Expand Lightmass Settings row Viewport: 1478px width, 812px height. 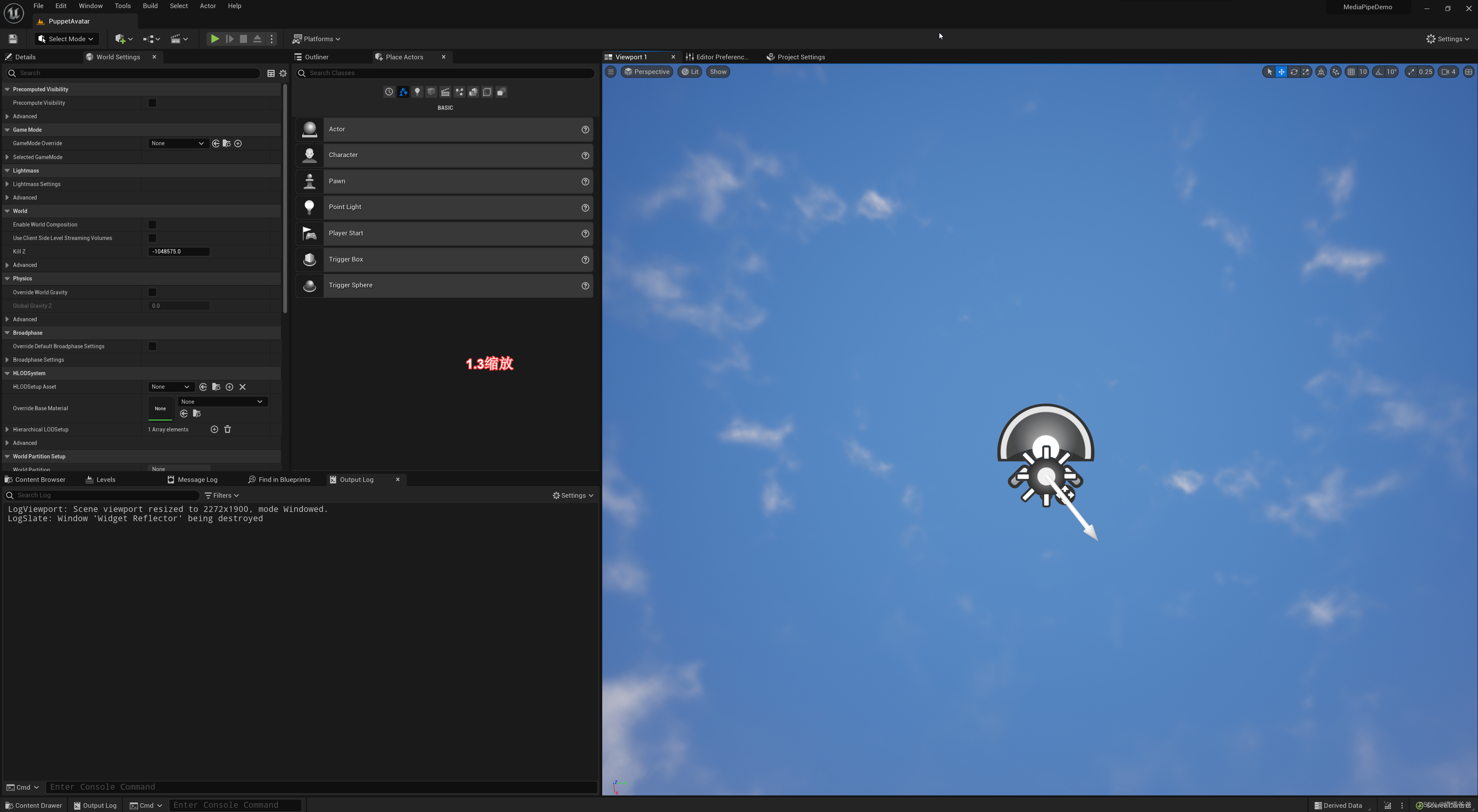coord(7,184)
